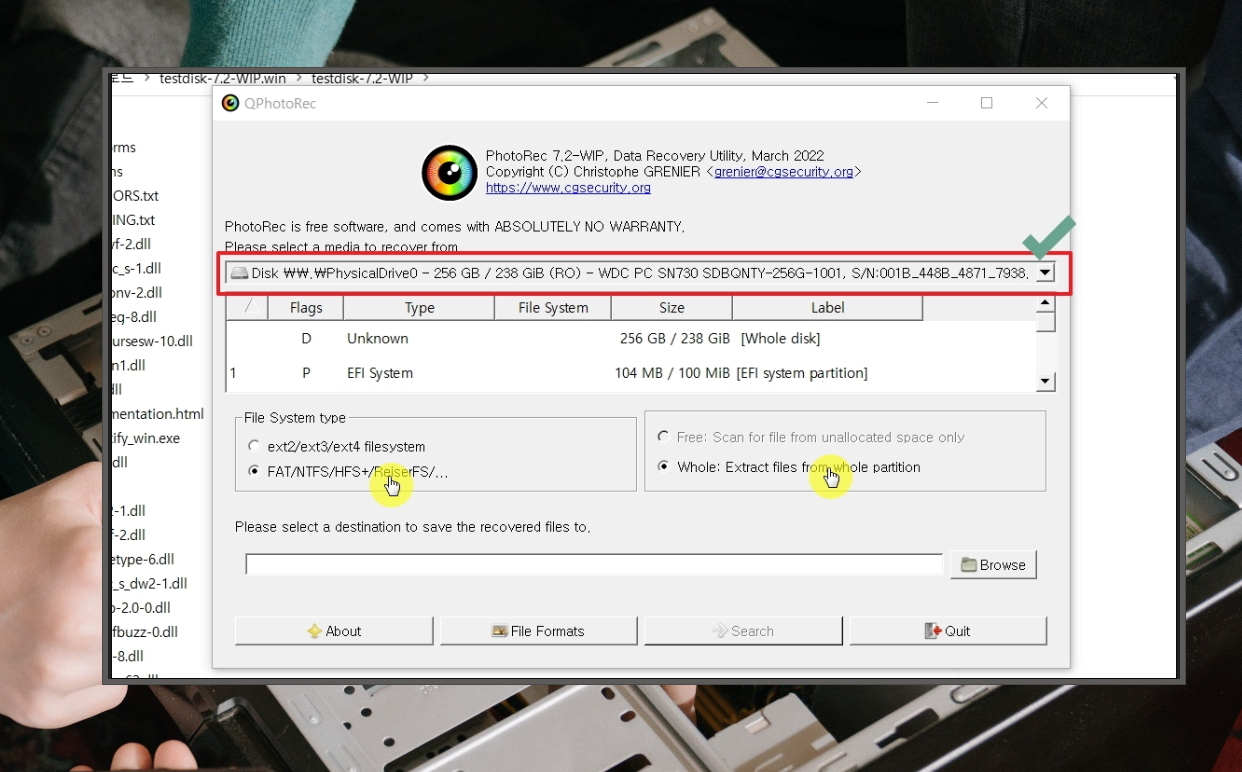Click Size column header
Screen dimensions: 1242x772
672,308
